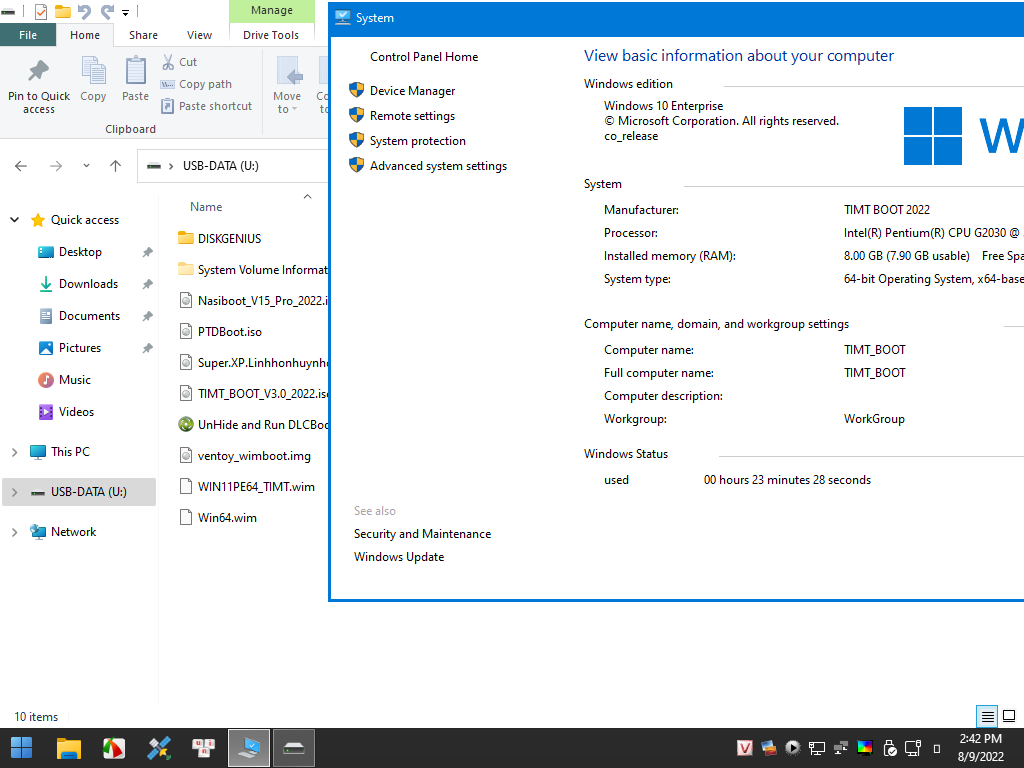
Task: Open Security and Maintenance link
Action: [423, 534]
